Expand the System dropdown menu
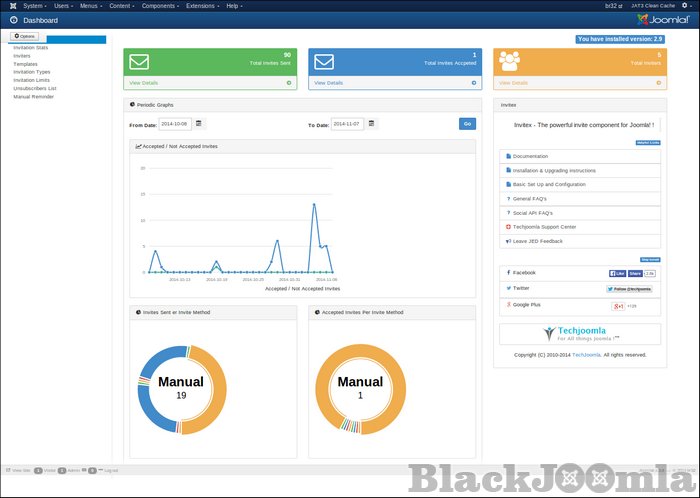Screen dimensions: 700x498 (35, 6)
